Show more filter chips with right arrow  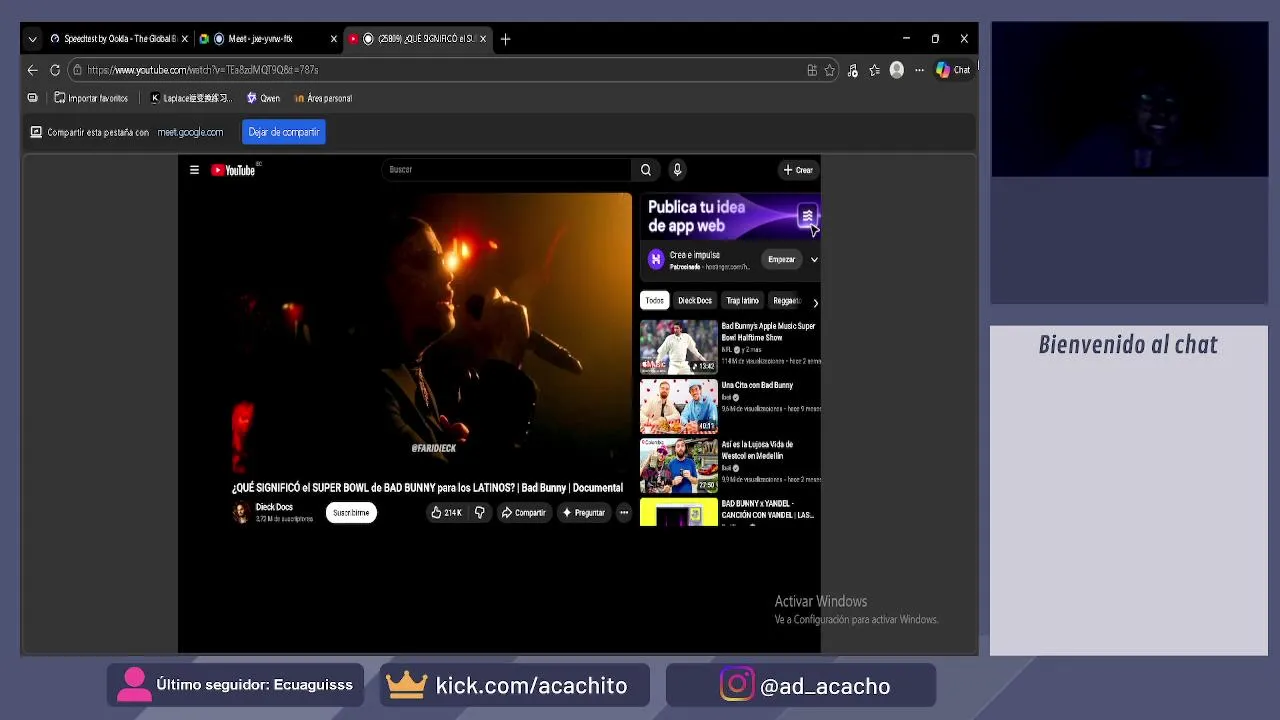[815, 302]
